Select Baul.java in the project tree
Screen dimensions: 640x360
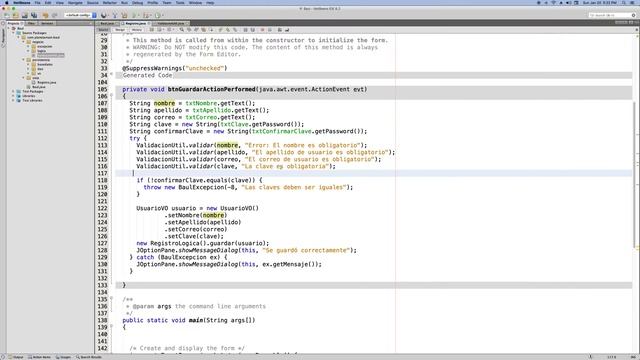tap(39, 87)
